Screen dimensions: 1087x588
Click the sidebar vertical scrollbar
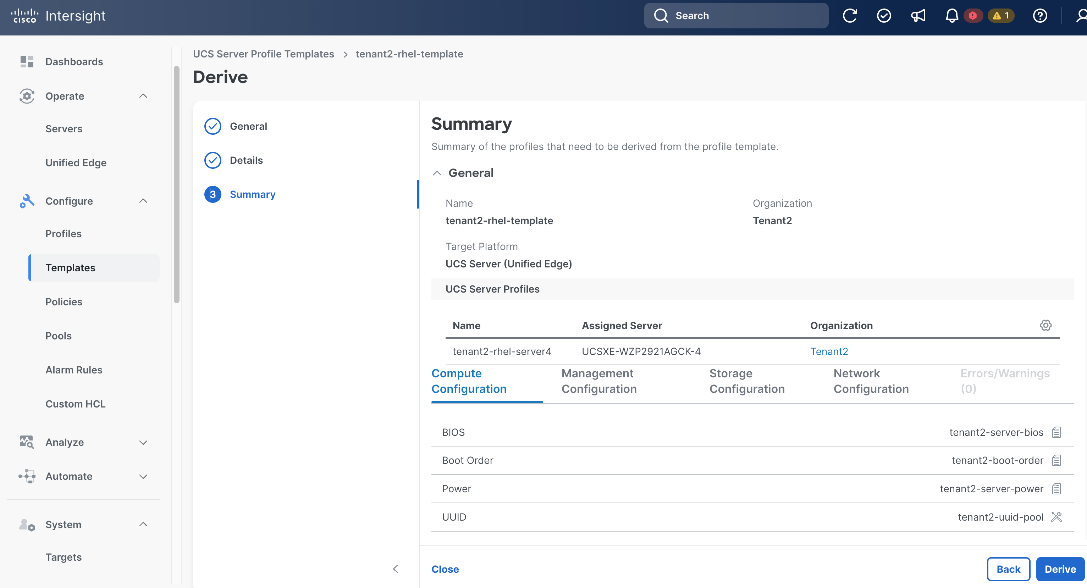177,184
